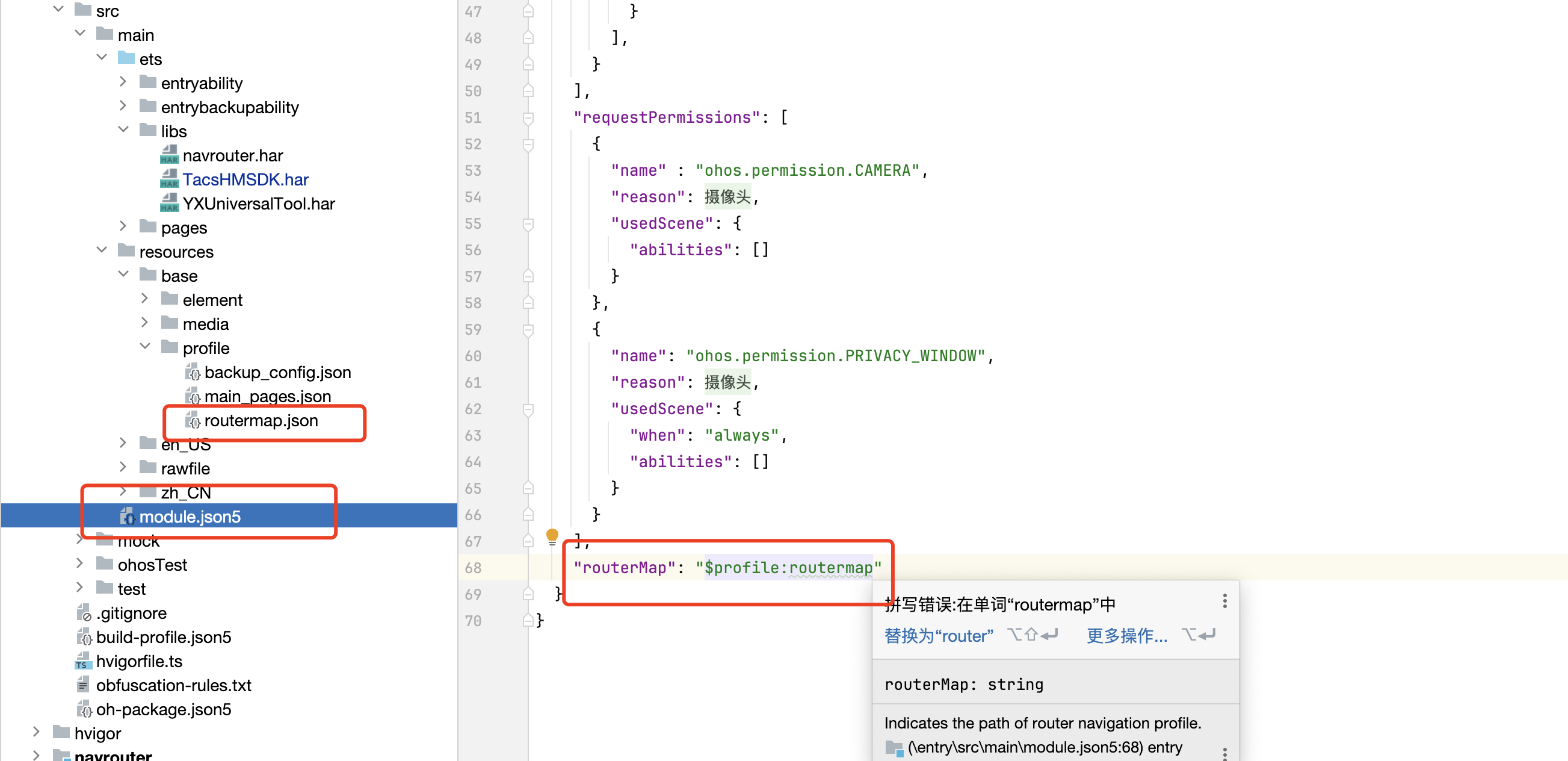
Task: Select backup_config.json in project tree
Action: pos(277,372)
